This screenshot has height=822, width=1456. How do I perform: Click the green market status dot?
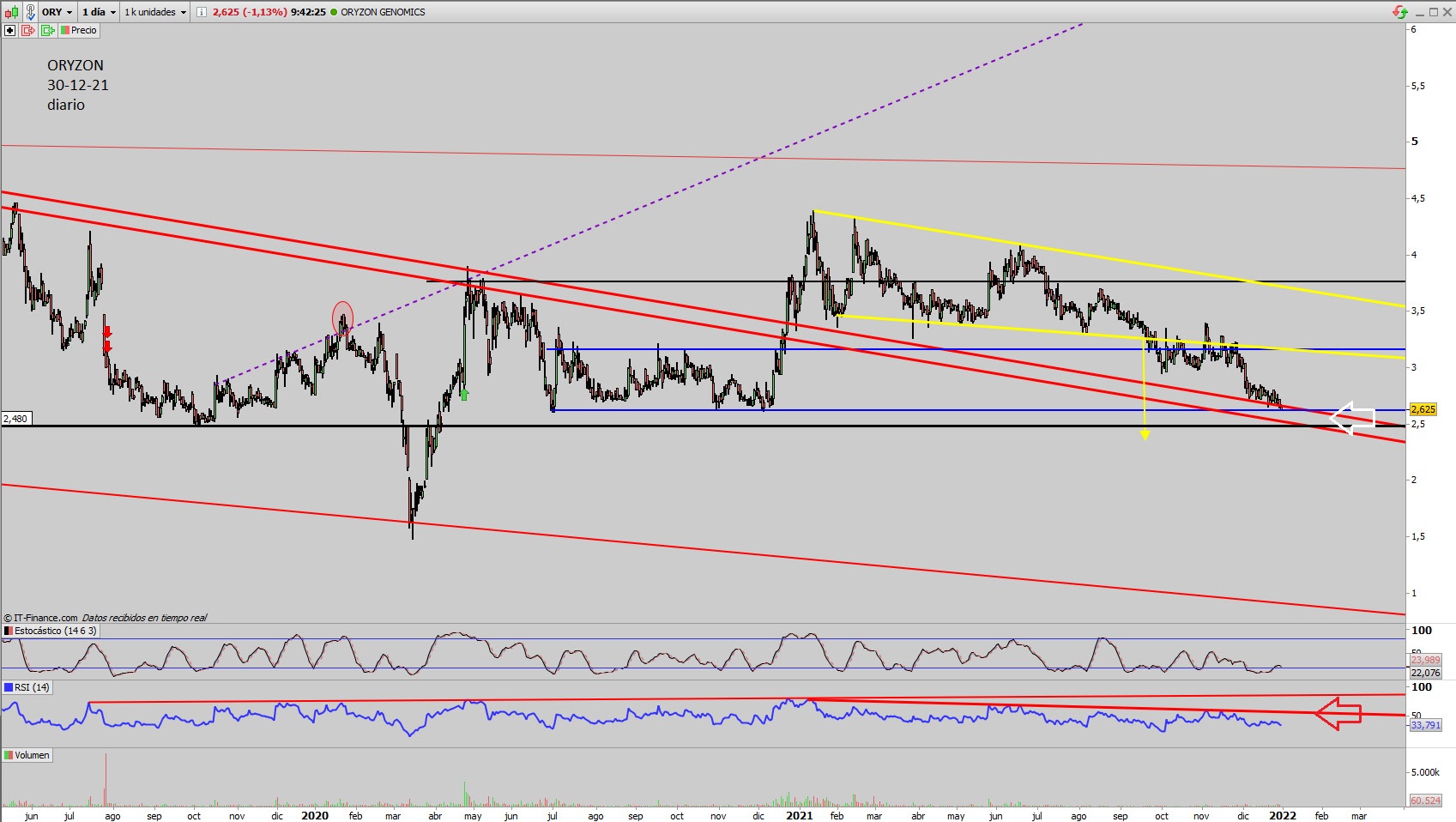pyautogui.click(x=334, y=12)
